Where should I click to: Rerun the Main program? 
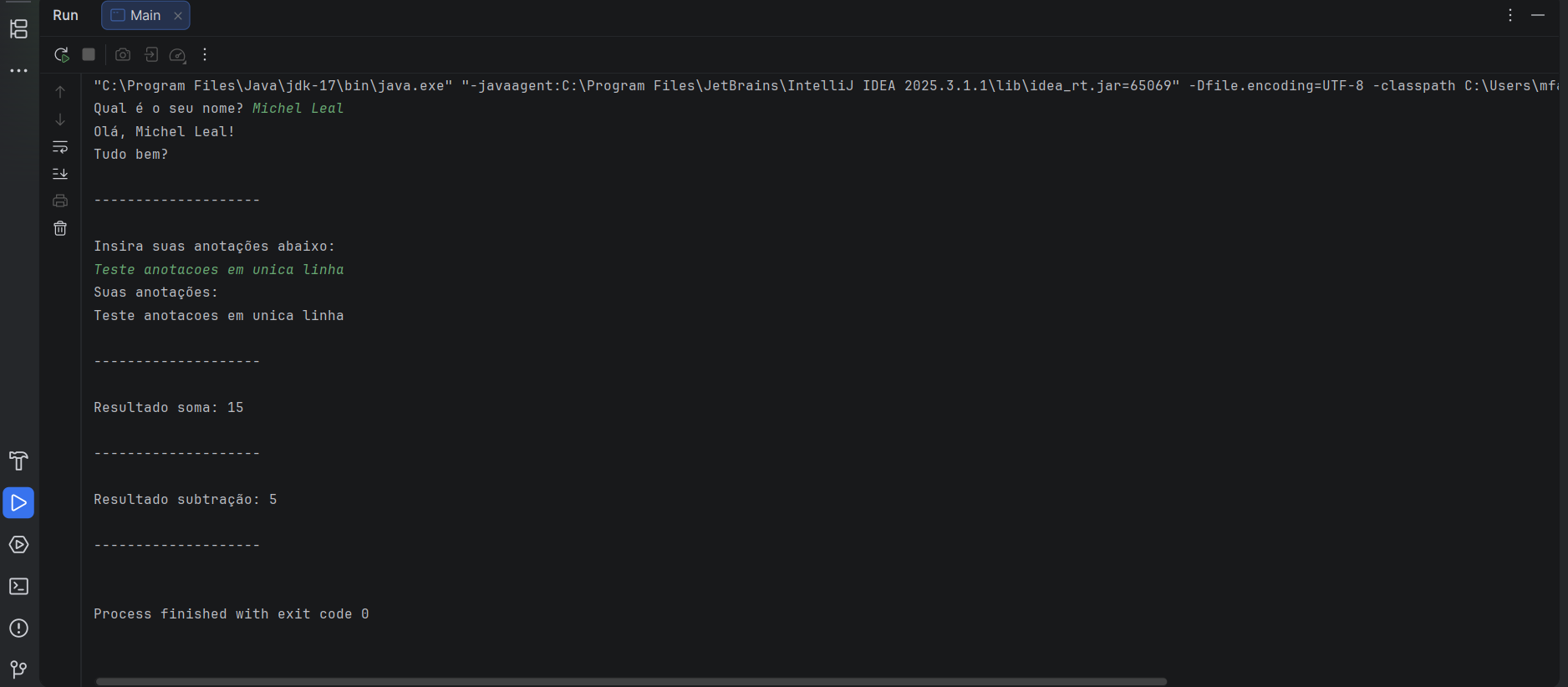[x=61, y=55]
